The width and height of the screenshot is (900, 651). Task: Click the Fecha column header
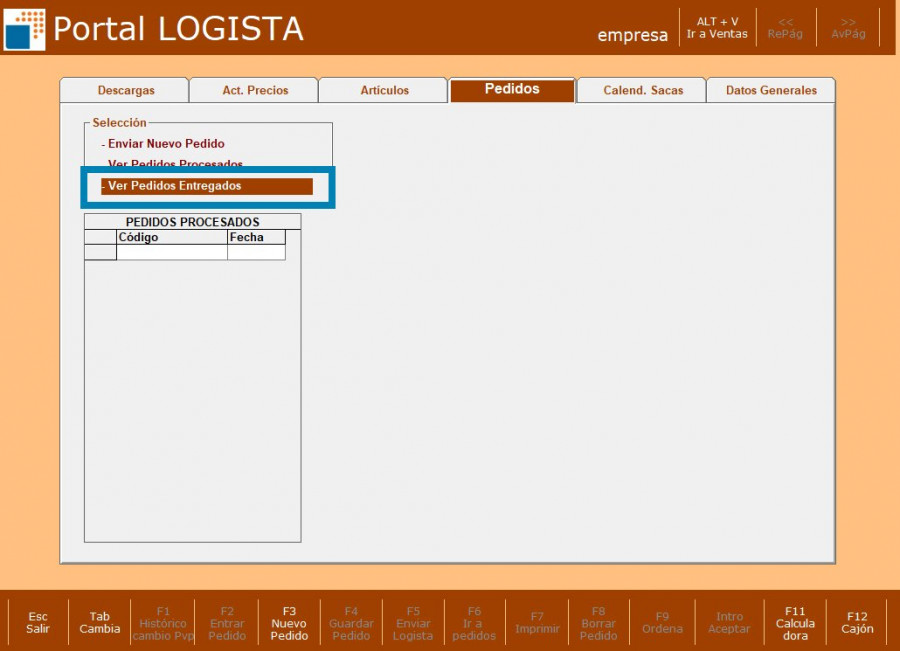(255, 237)
